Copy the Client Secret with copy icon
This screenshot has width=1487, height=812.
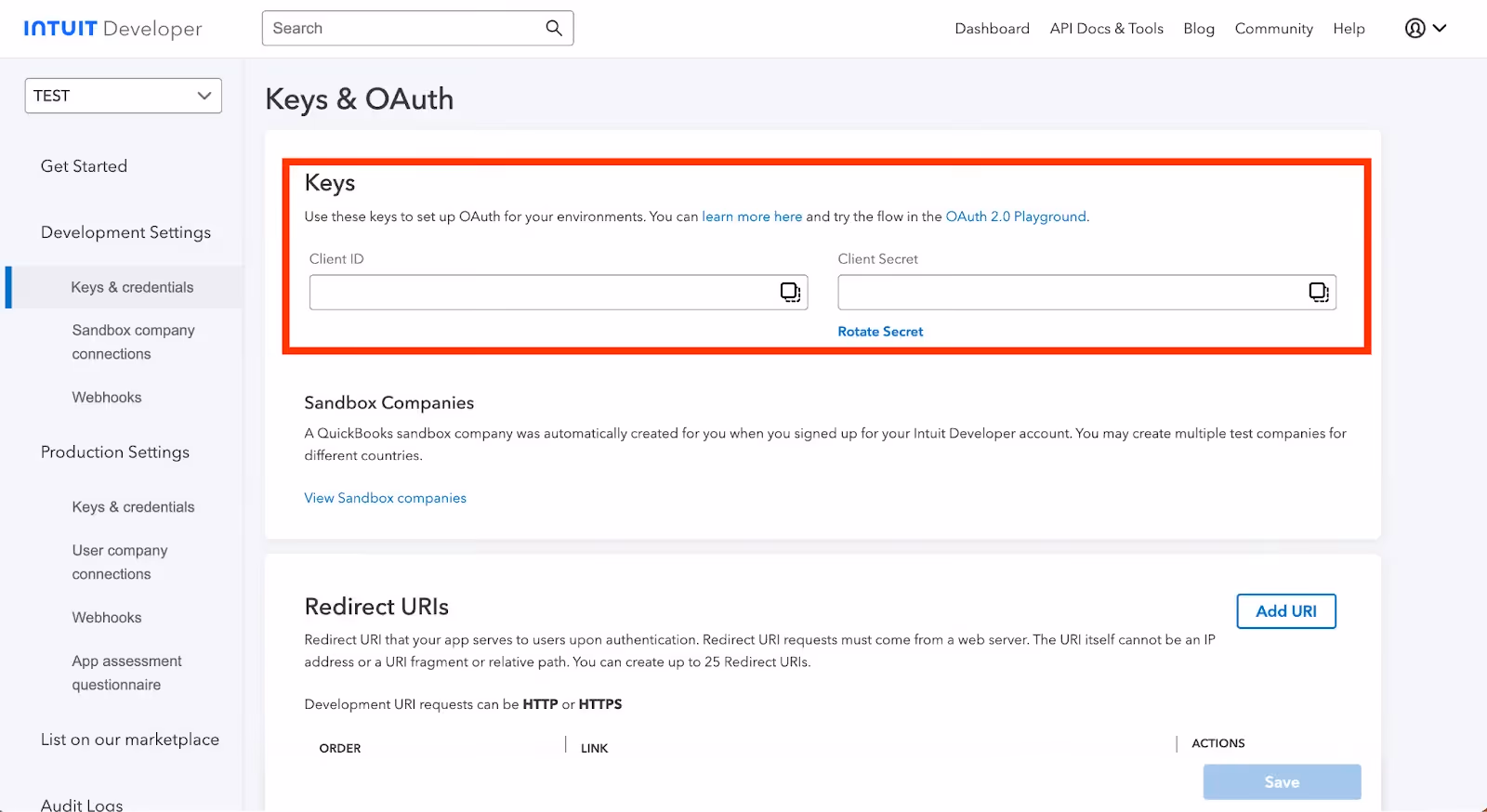coord(1319,293)
